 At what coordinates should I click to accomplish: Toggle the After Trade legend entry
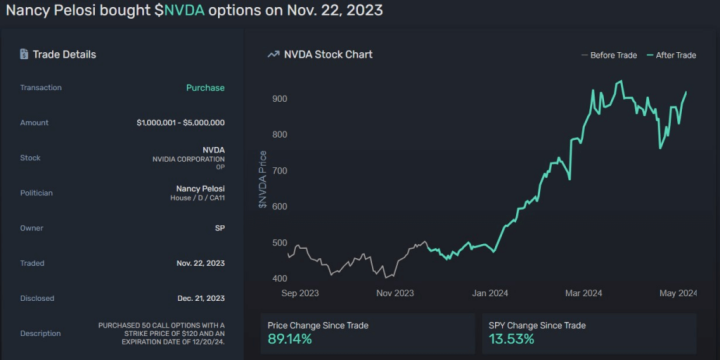(671, 55)
